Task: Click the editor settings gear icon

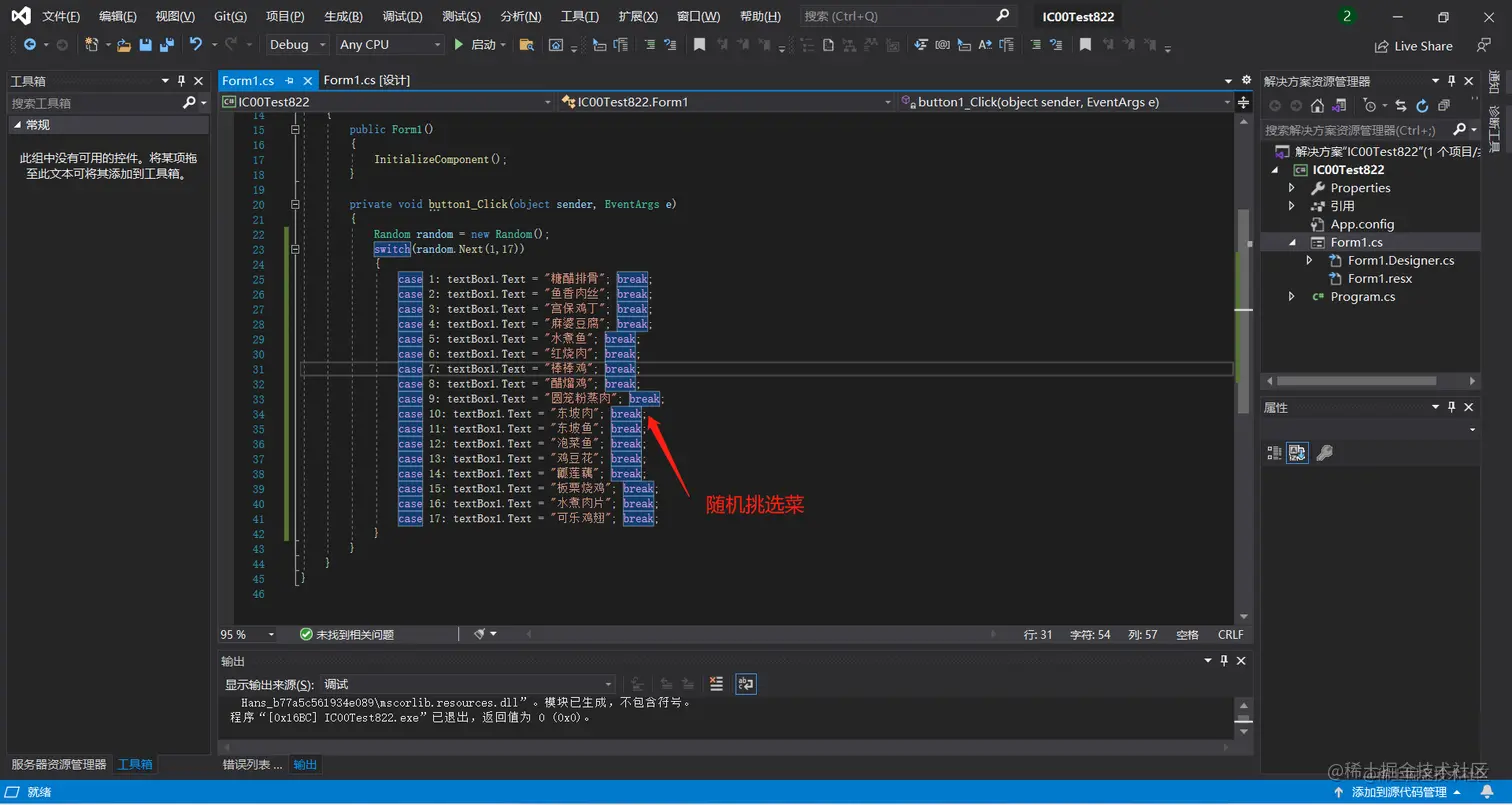Action: [x=1246, y=80]
